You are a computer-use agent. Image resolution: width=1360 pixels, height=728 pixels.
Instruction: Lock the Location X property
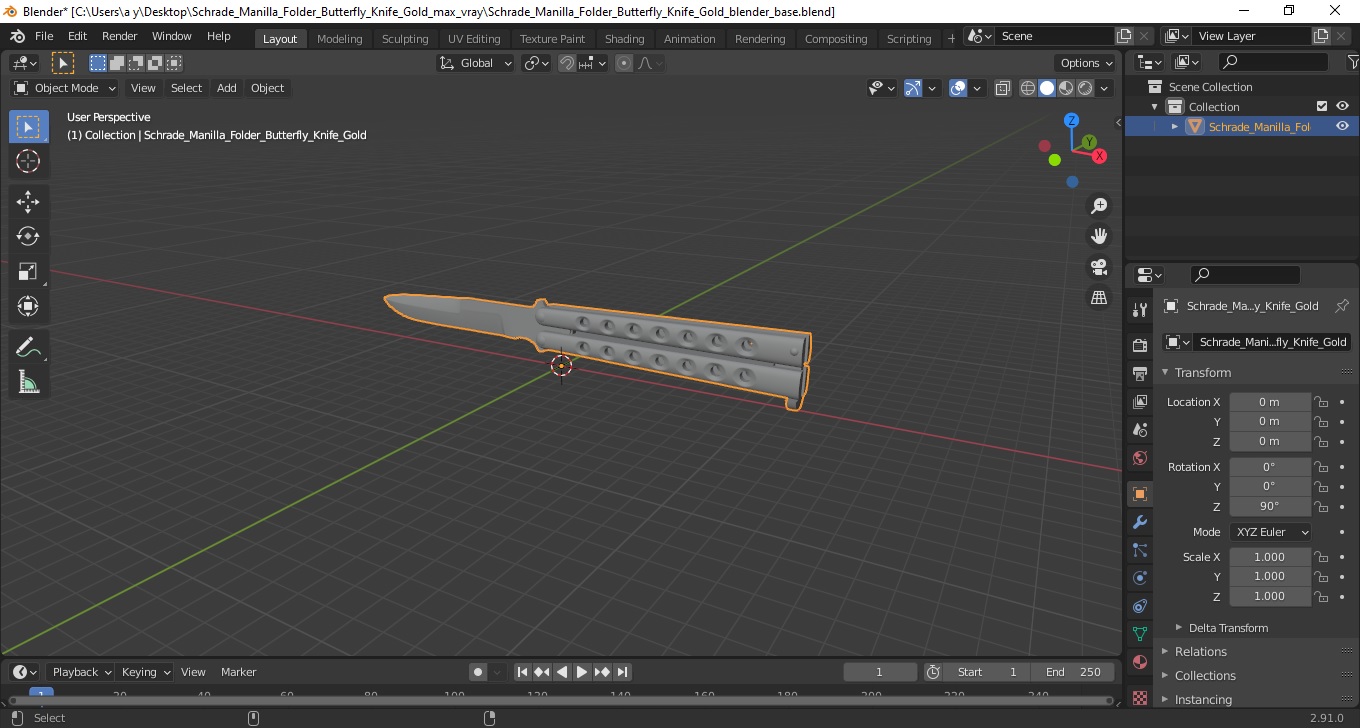(x=1321, y=402)
